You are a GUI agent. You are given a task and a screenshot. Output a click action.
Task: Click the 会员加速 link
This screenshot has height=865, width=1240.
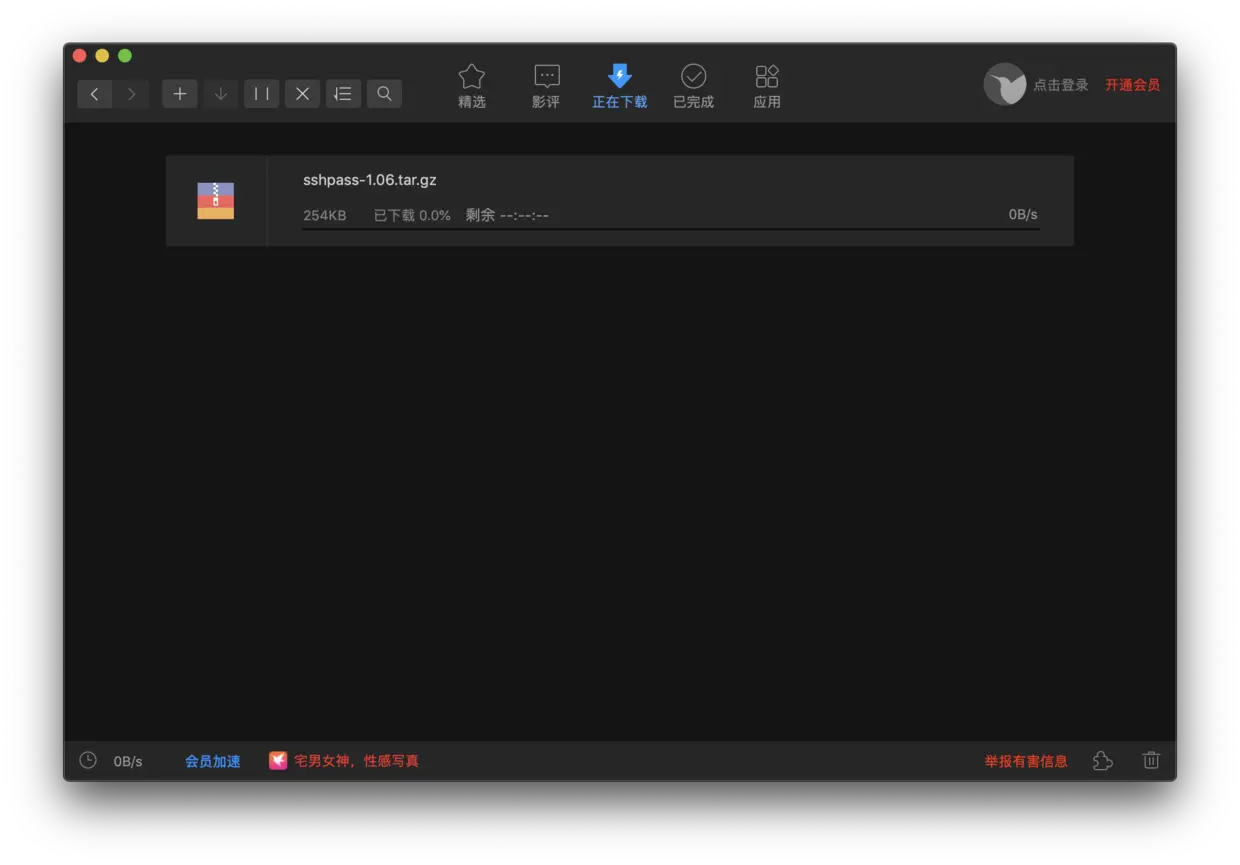pyautogui.click(x=213, y=761)
